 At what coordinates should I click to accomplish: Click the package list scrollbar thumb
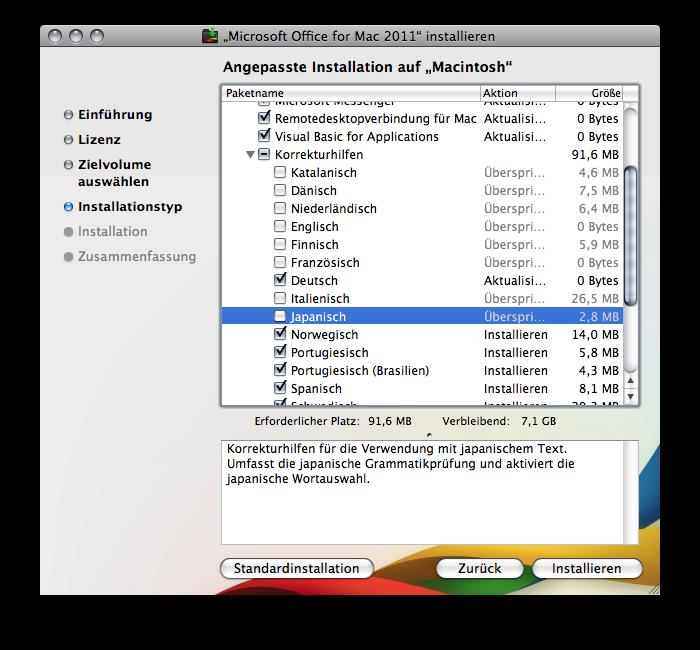point(630,236)
